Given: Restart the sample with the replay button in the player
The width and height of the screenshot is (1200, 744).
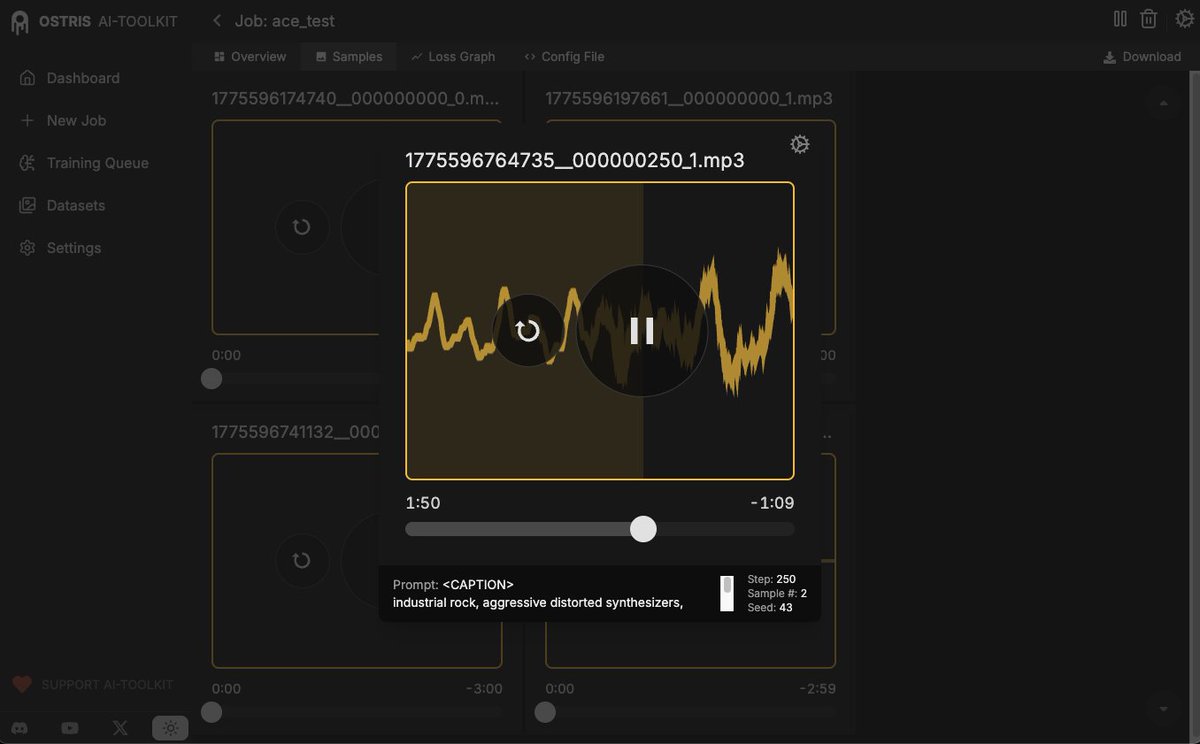Looking at the screenshot, I should click(528, 331).
